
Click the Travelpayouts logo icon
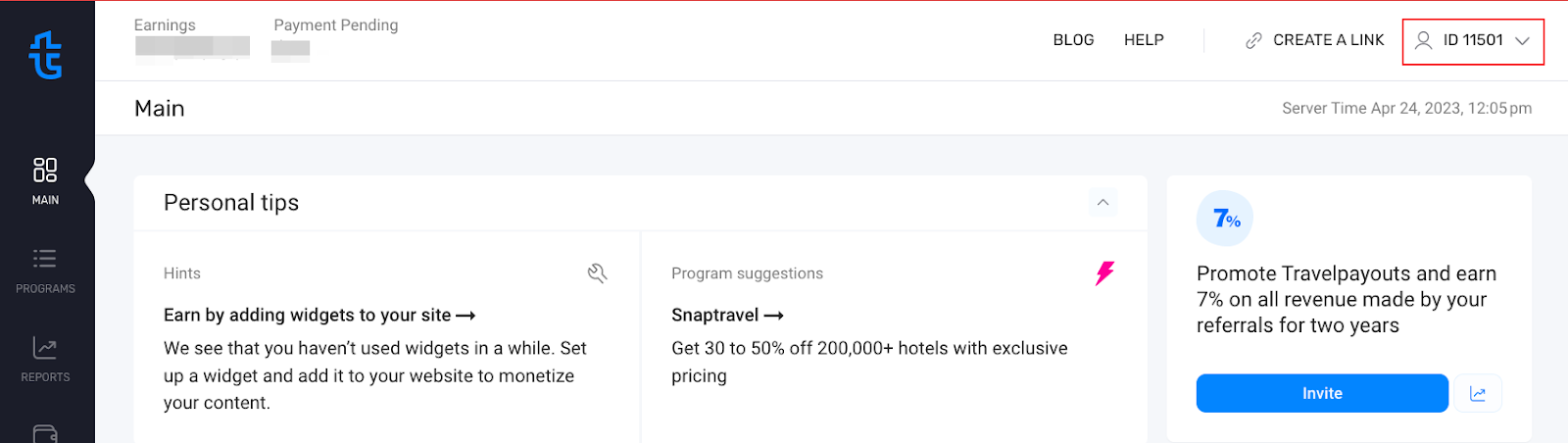click(x=45, y=55)
